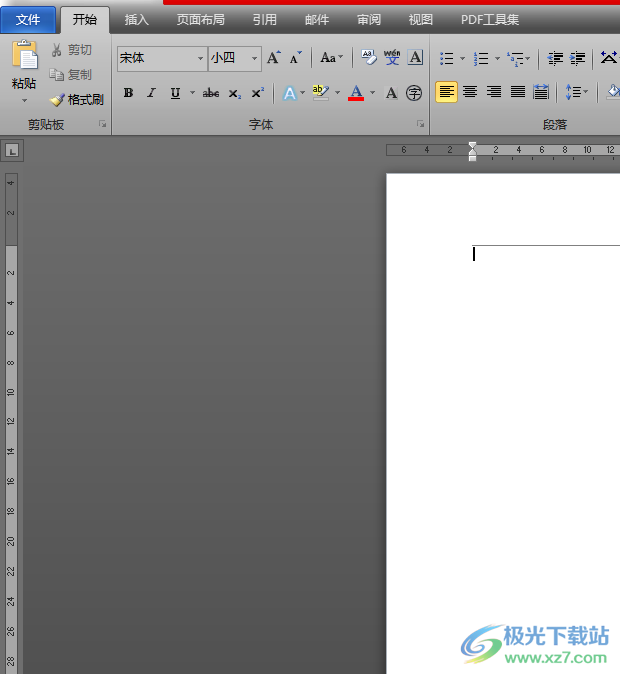Open the 剪贴板 clipboard pane launcher
This screenshot has height=674, width=620.
[x=102, y=124]
